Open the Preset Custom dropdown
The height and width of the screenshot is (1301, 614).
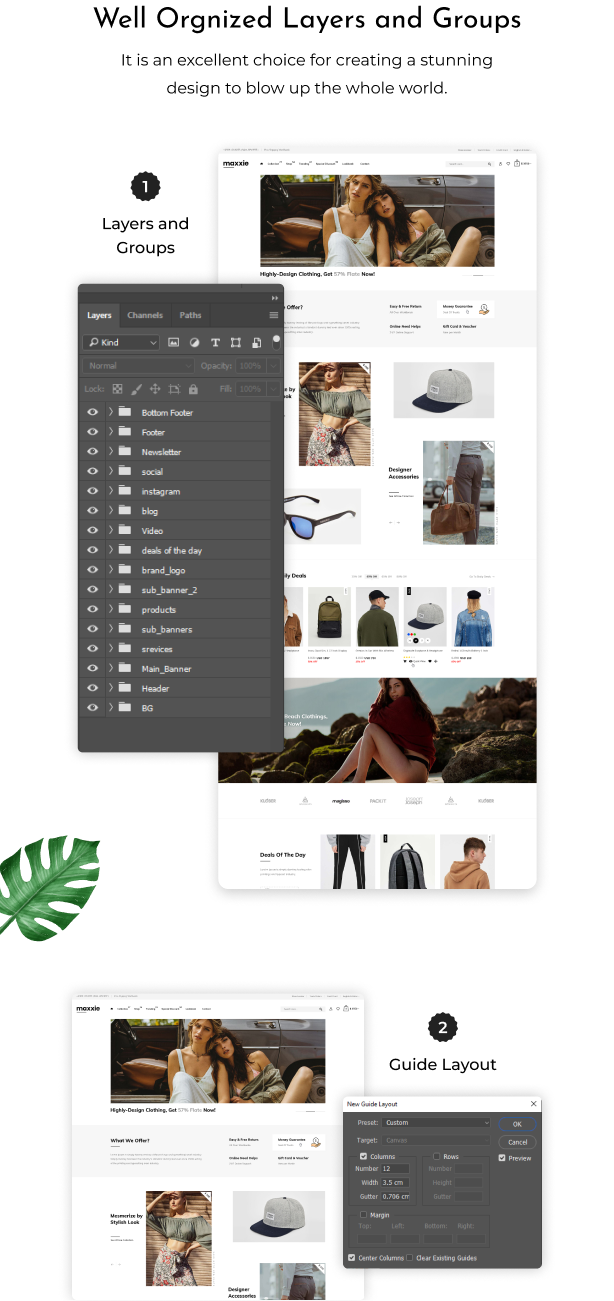pyautogui.click(x=437, y=1123)
